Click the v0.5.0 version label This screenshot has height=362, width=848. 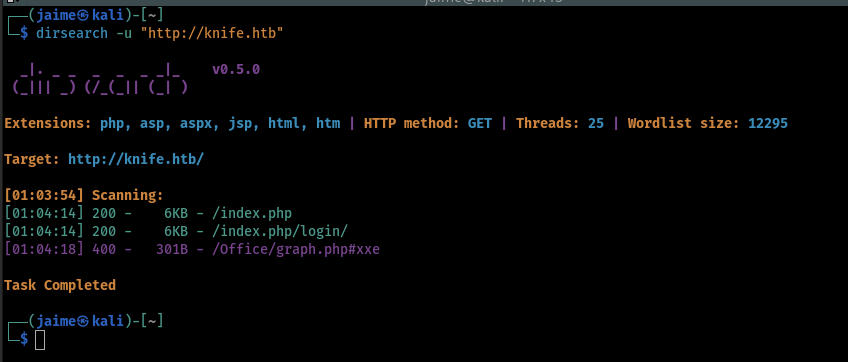[x=236, y=69]
